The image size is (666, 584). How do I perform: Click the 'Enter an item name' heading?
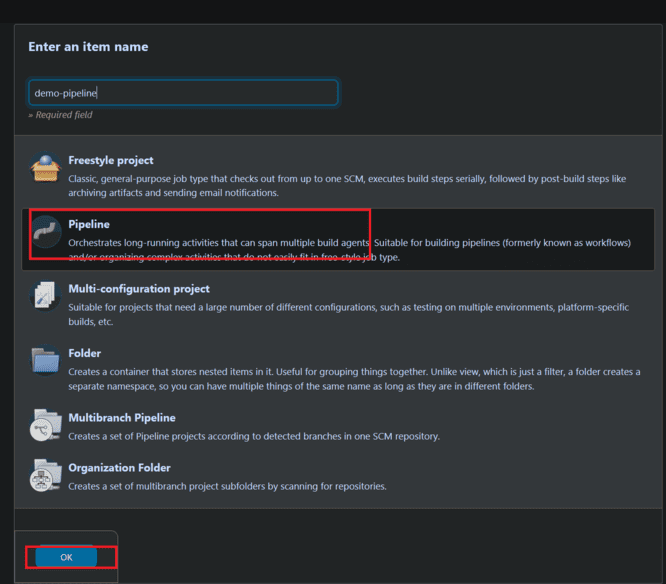(x=88, y=47)
